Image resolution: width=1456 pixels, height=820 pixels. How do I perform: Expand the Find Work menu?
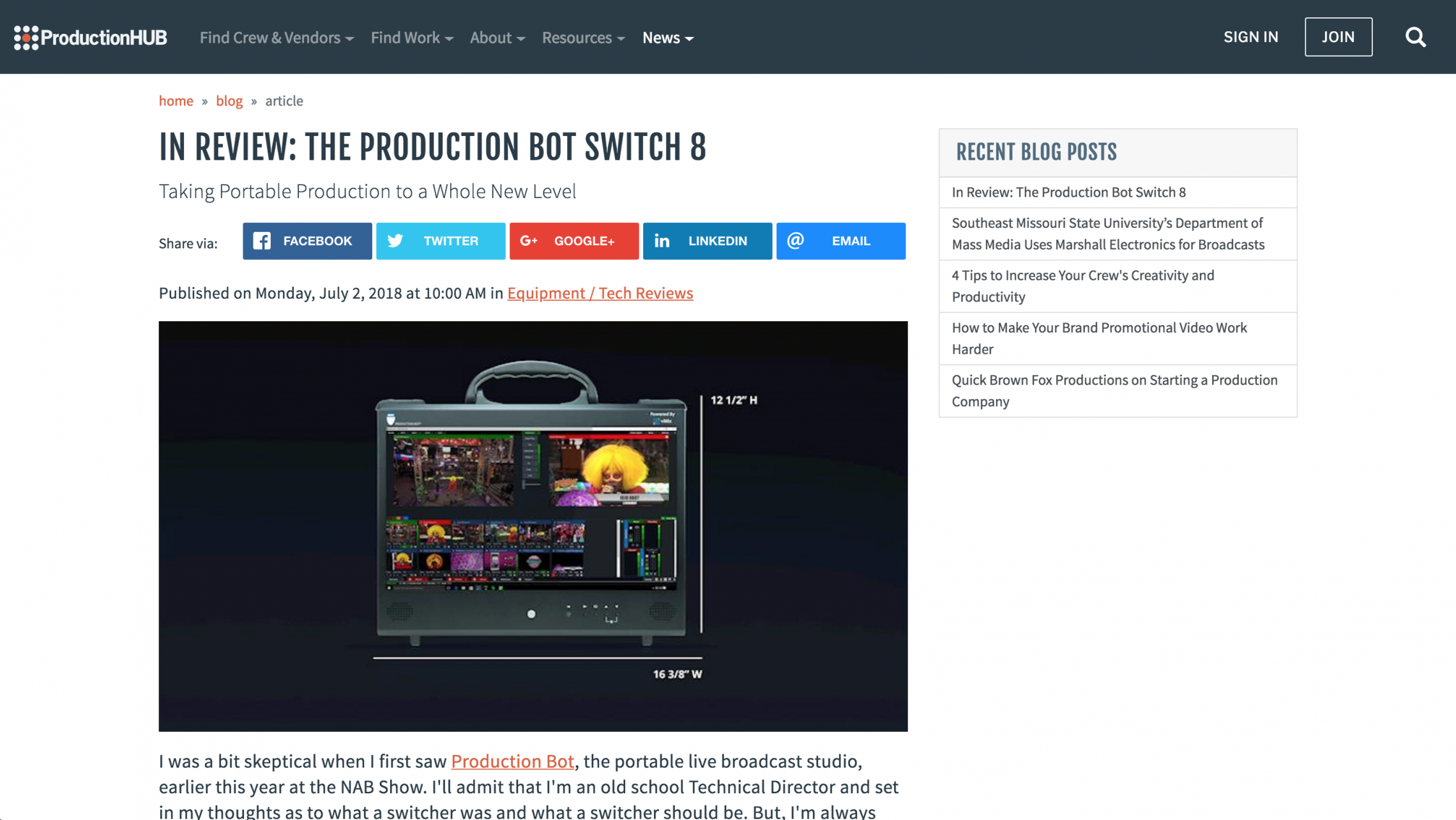pos(412,38)
